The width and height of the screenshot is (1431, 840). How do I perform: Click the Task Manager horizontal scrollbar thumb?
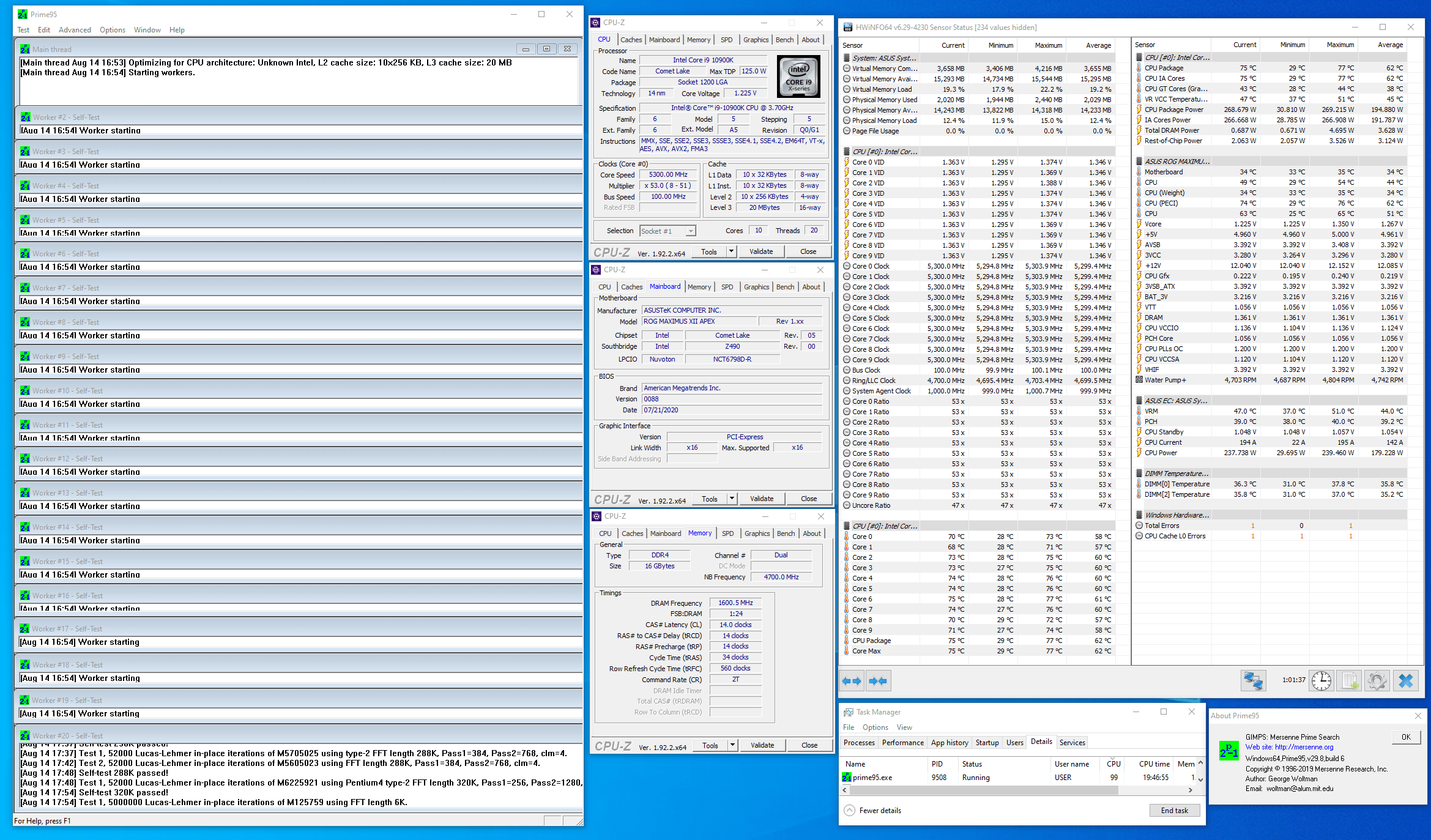(x=984, y=790)
